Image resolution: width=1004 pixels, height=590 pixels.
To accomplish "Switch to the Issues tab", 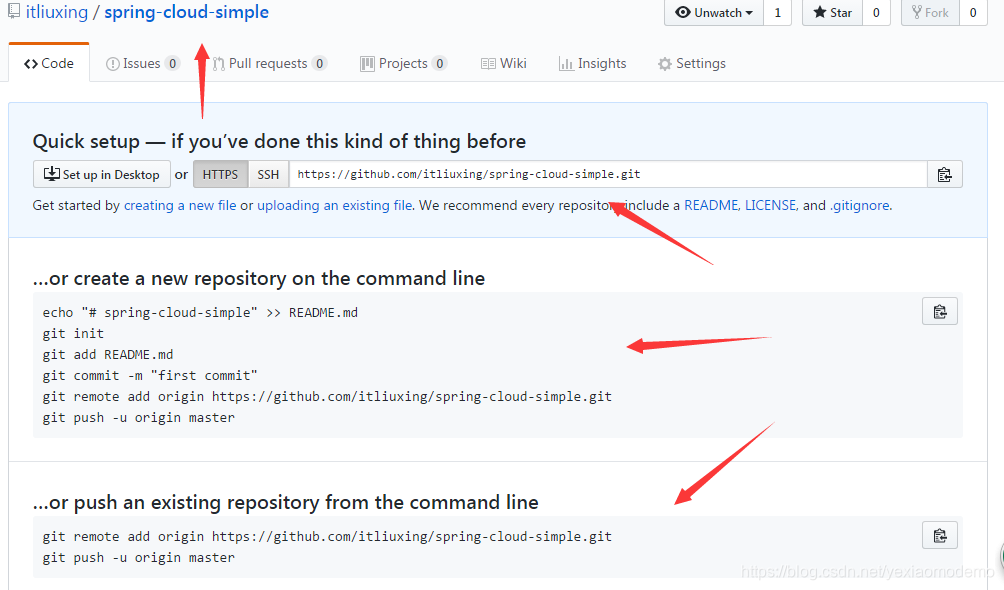I will tap(143, 63).
